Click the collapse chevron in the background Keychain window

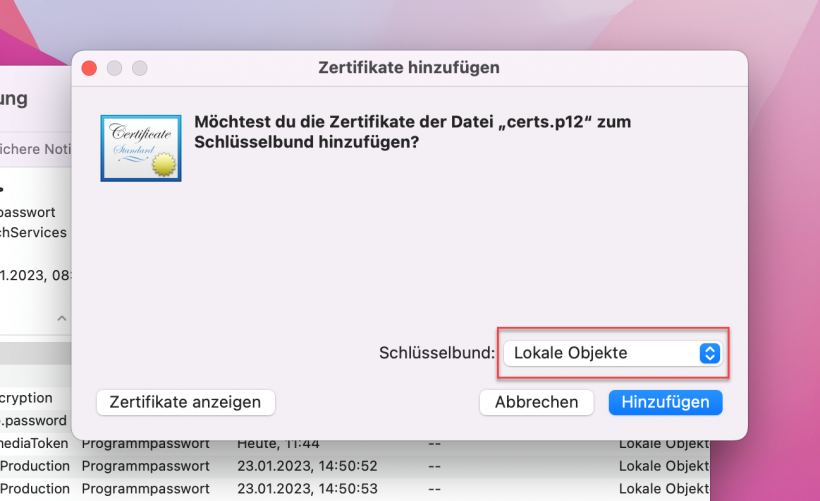click(x=62, y=318)
